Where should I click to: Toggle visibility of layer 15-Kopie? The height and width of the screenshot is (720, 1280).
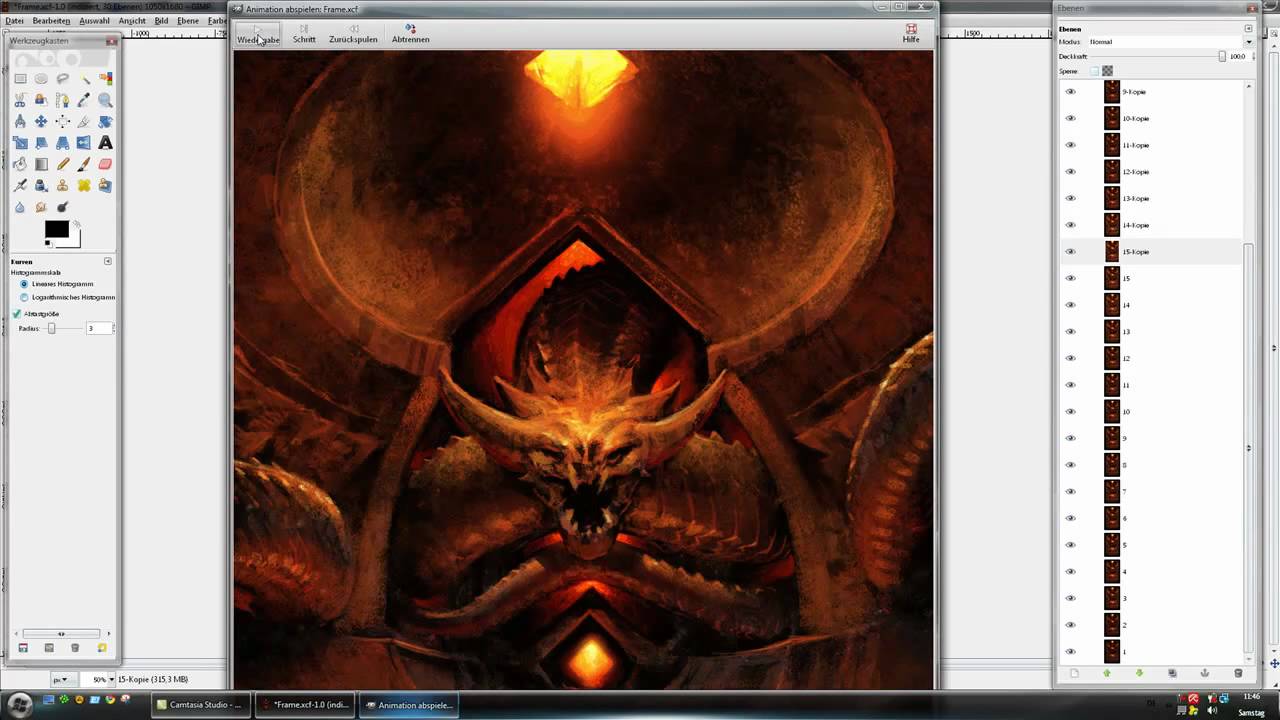[x=1071, y=252]
